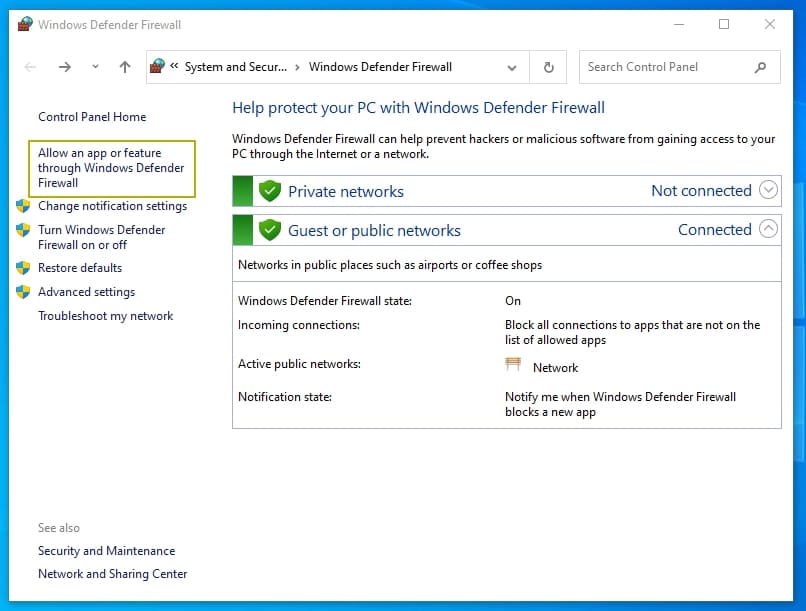Open Turn Windows Defender Firewall on or off
The image size is (806, 611).
click(x=102, y=237)
